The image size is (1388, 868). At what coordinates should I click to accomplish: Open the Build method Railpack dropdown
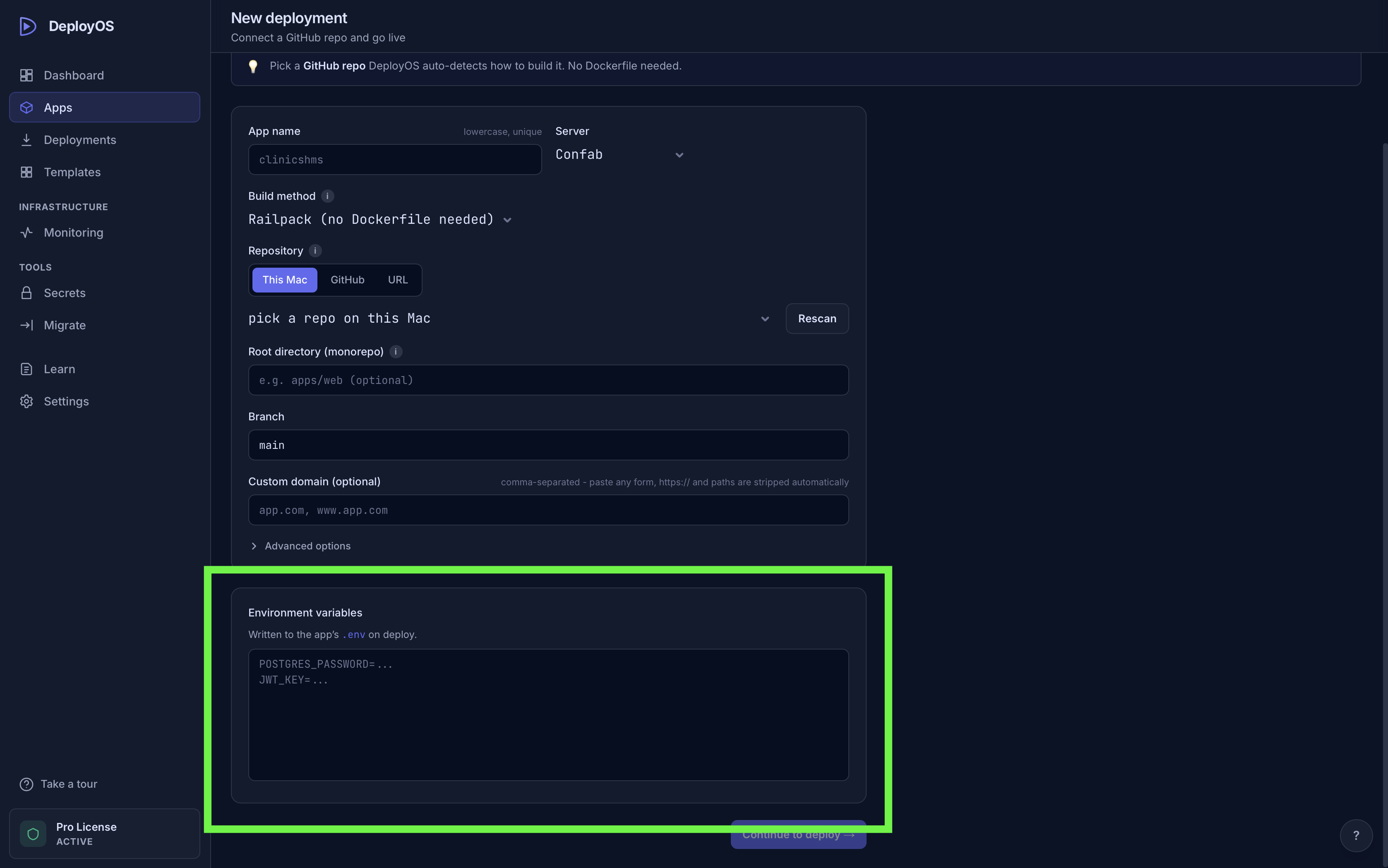tap(380, 219)
